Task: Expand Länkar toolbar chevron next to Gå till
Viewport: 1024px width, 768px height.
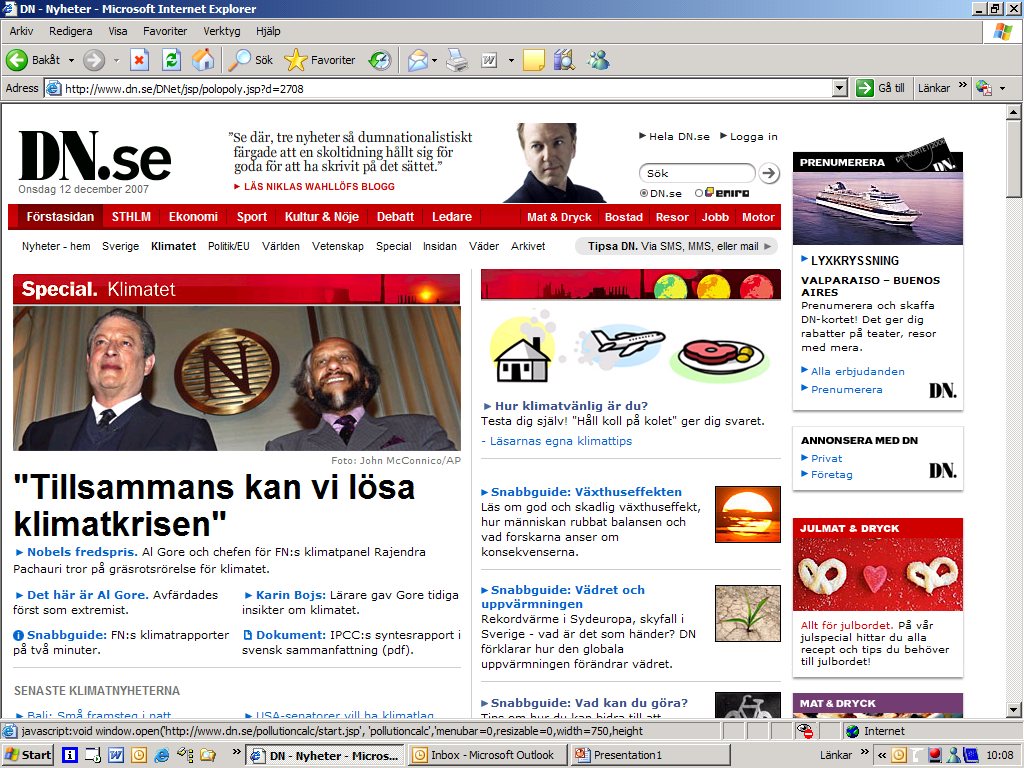Action: pos(962,86)
